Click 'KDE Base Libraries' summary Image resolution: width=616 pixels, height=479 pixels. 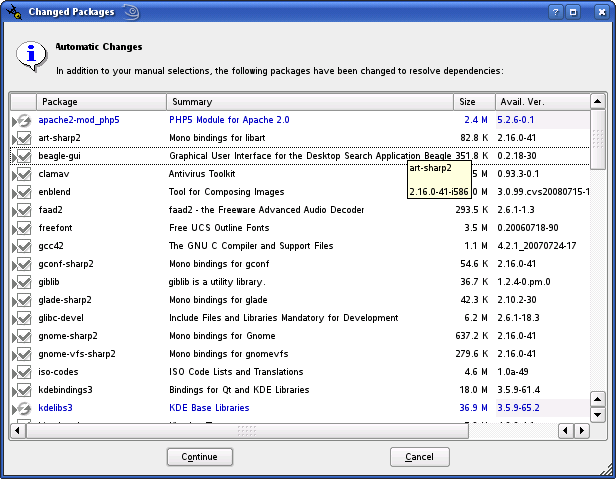[209, 408]
